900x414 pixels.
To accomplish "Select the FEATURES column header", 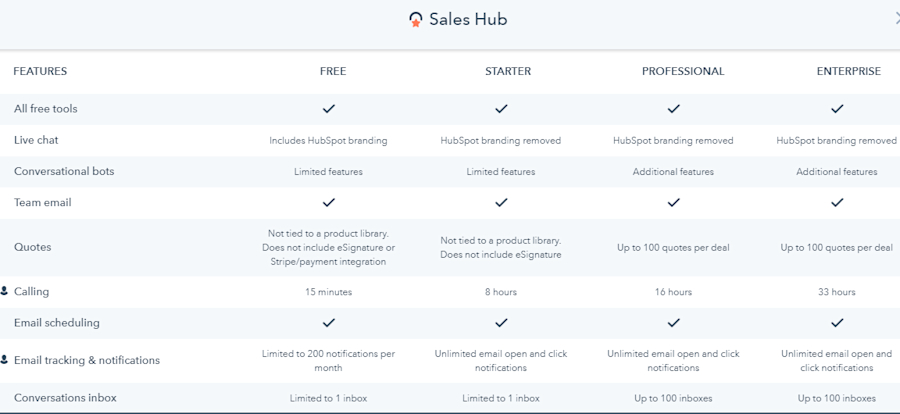I will click(x=40, y=71).
